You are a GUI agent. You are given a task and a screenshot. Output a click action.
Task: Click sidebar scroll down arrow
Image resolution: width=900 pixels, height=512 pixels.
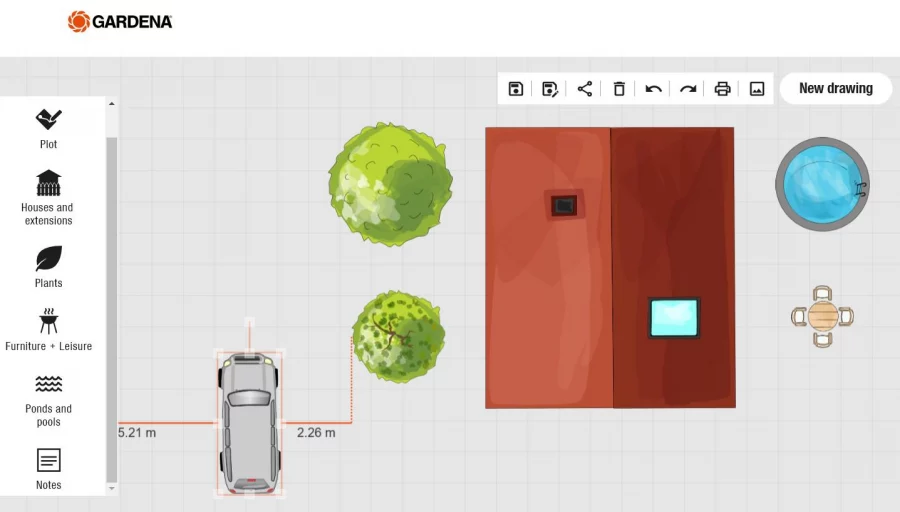(x=111, y=488)
